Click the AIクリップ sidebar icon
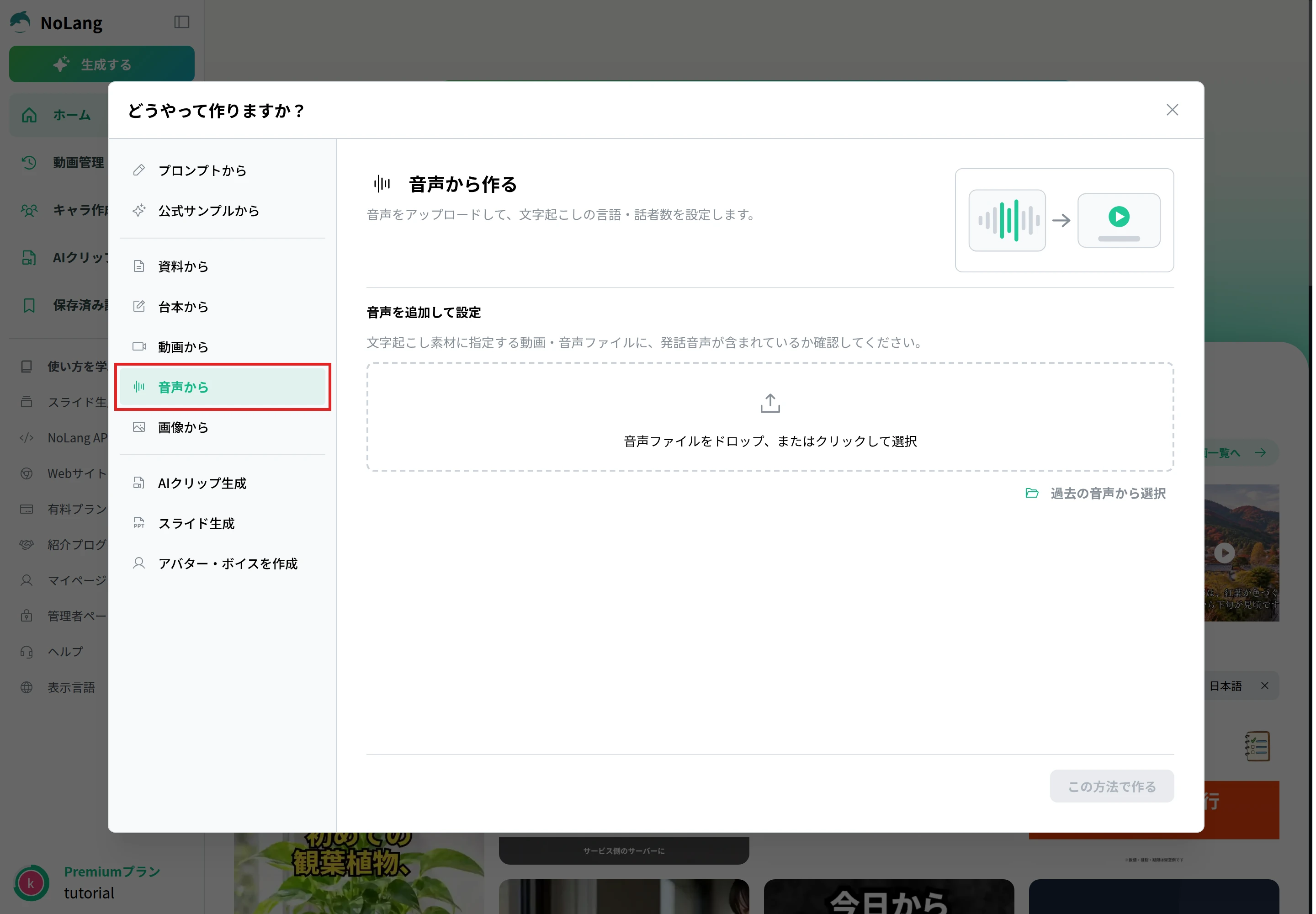The image size is (1316, 914). [x=29, y=258]
